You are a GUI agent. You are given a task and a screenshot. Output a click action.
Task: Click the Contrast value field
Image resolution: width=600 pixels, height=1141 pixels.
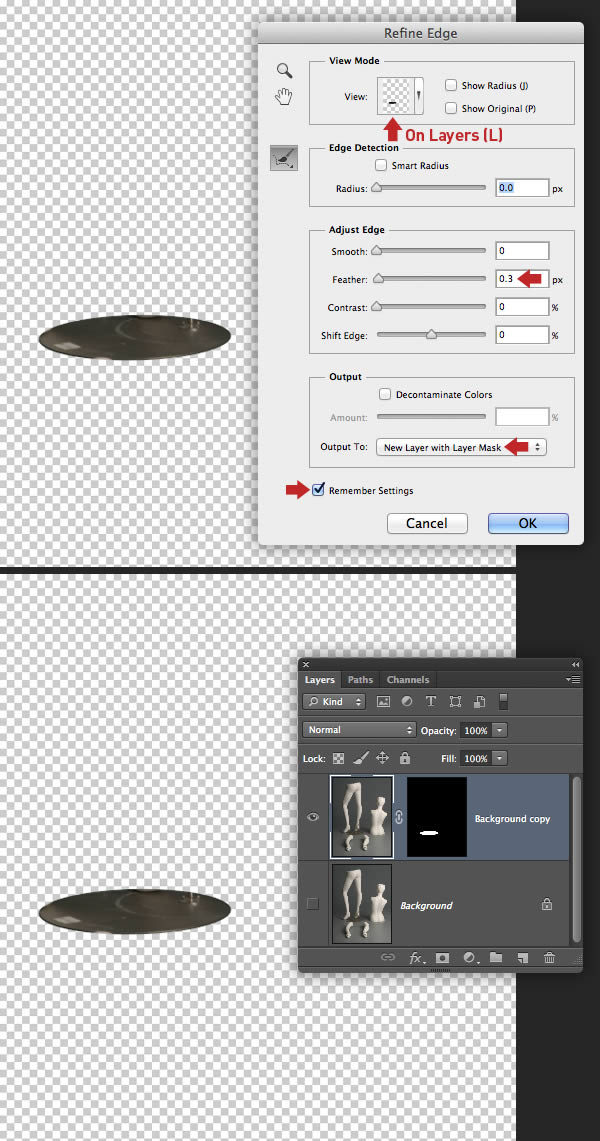click(x=522, y=307)
